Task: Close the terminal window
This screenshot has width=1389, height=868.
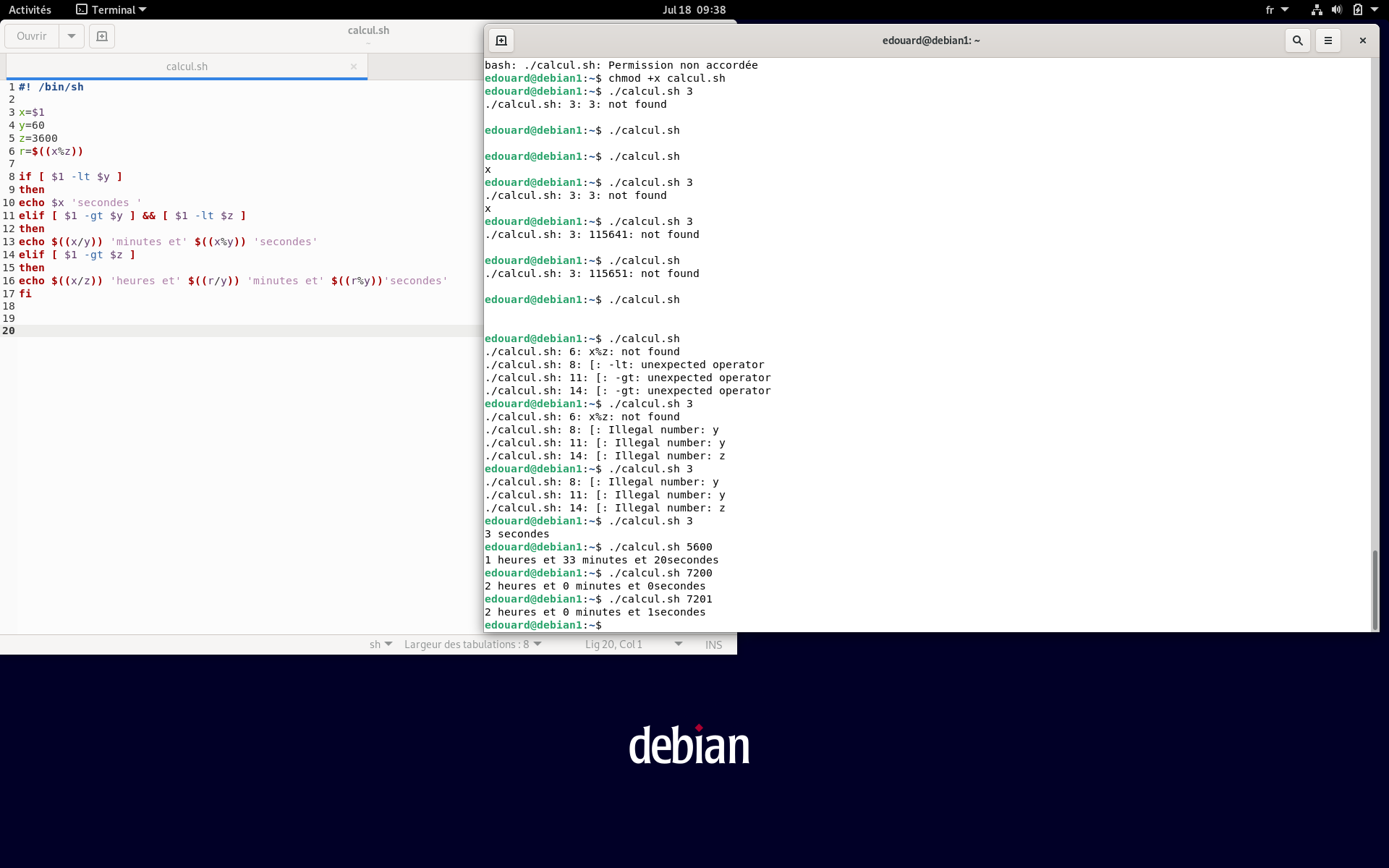Action: tap(1363, 41)
